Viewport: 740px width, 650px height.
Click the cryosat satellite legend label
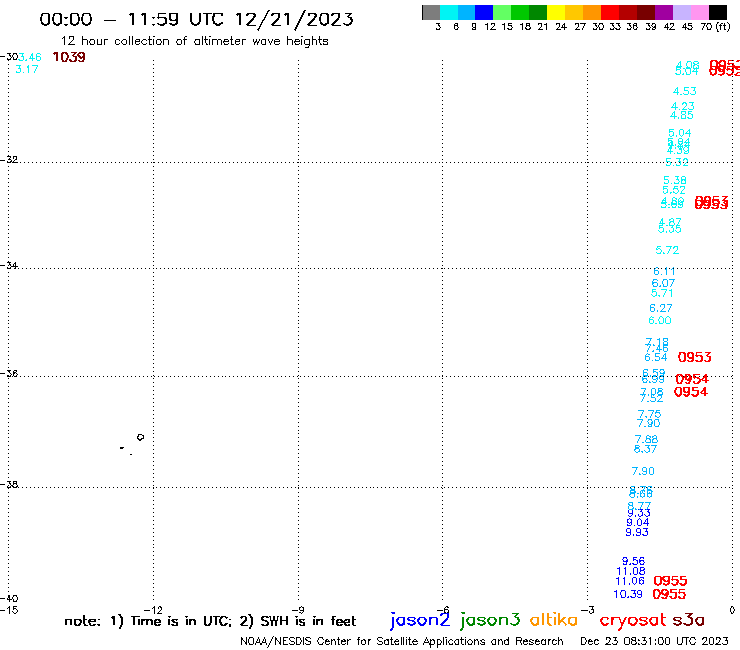click(632, 620)
